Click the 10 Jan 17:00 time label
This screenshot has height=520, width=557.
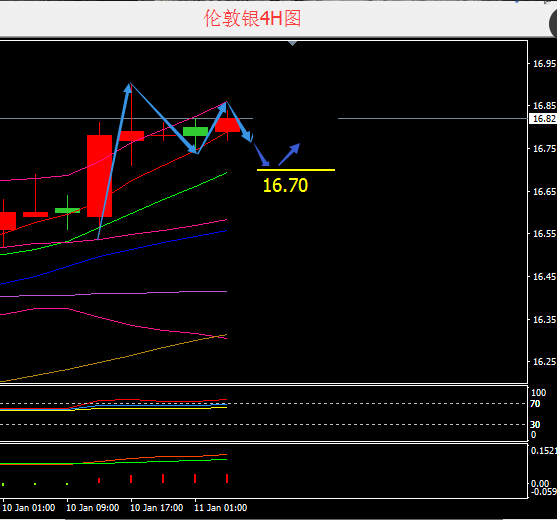pyautogui.click(x=157, y=508)
